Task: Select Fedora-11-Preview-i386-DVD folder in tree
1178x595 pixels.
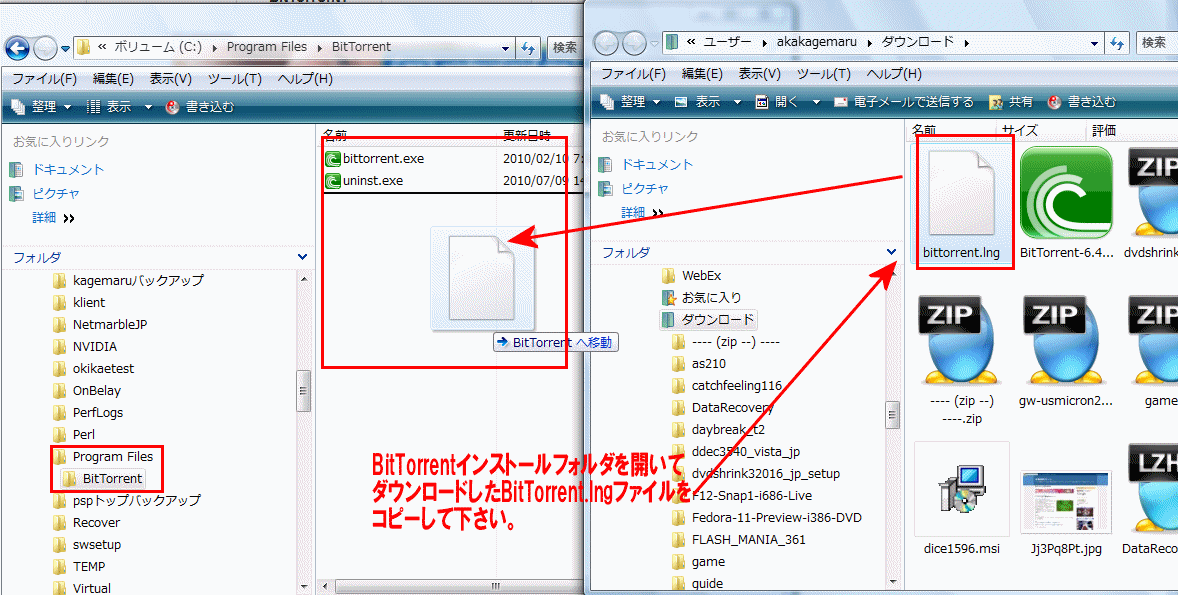Action: pyautogui.click(x=767, y=518)
